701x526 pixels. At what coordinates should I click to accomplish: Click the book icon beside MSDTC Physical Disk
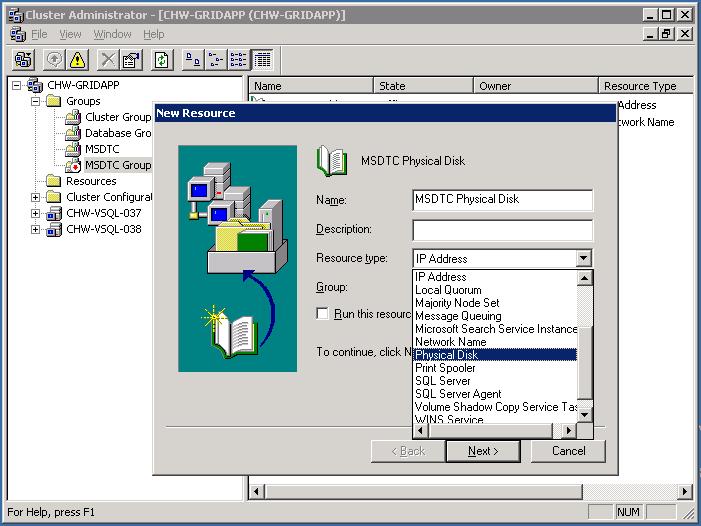[332, 161]
